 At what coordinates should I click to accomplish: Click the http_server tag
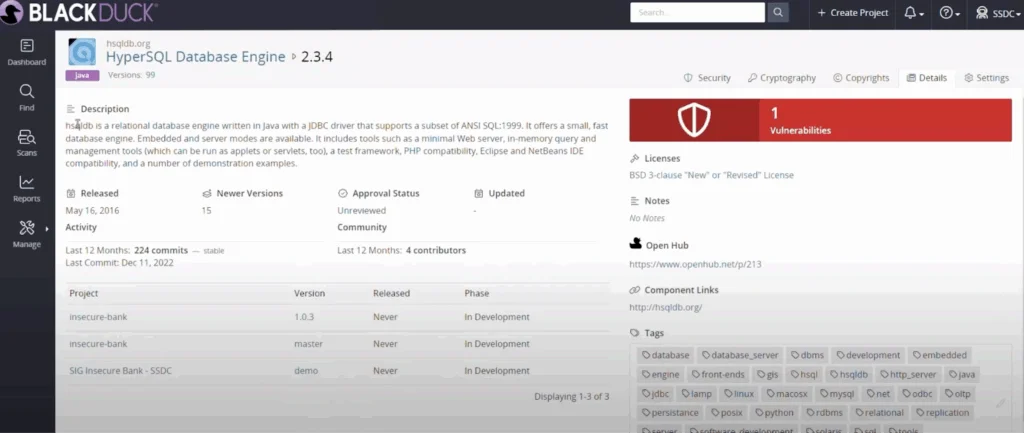[x=908, y=375]
